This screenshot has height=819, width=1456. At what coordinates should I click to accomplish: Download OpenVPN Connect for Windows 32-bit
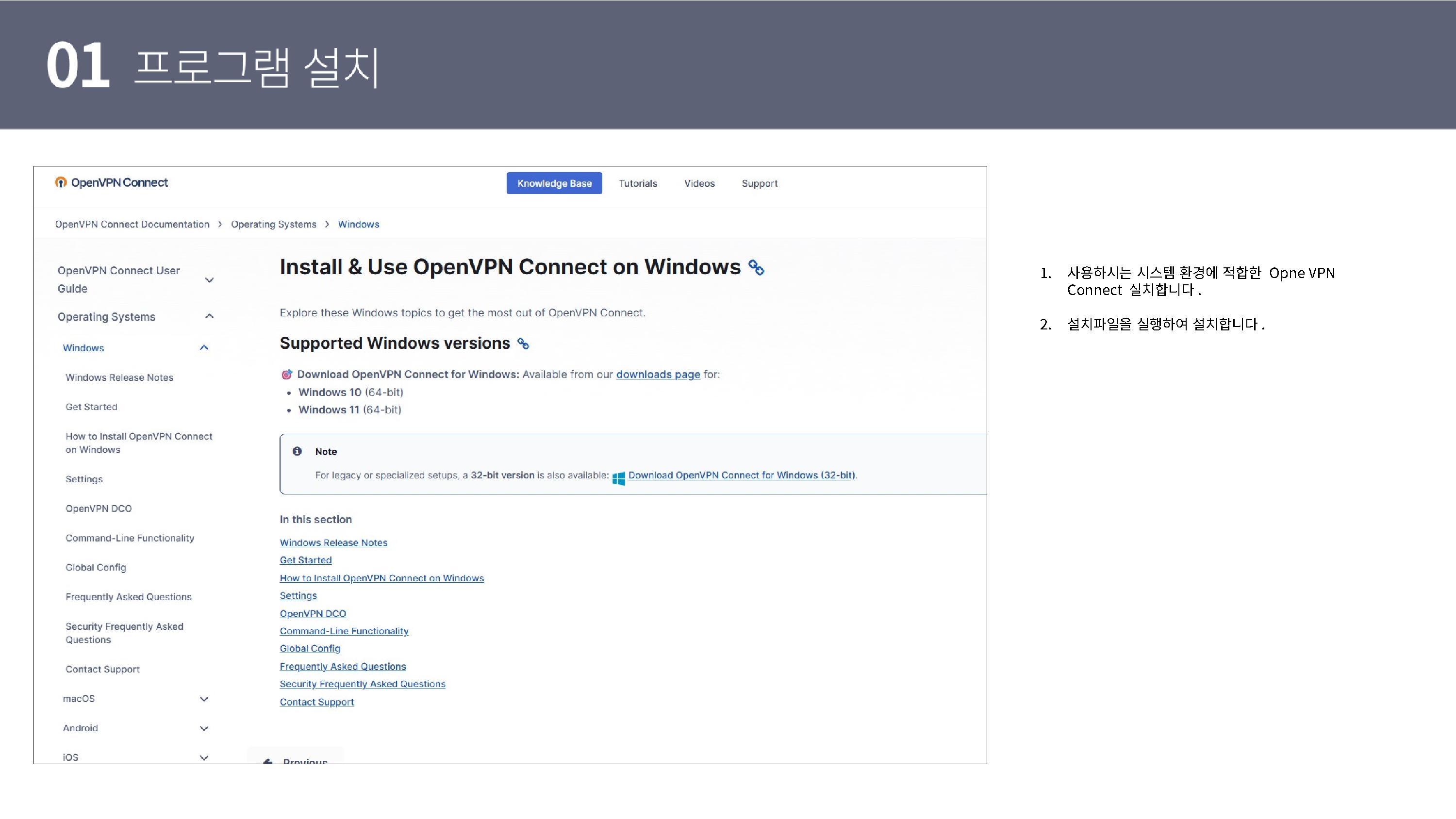pyautogui.click(x=742, y=475)
